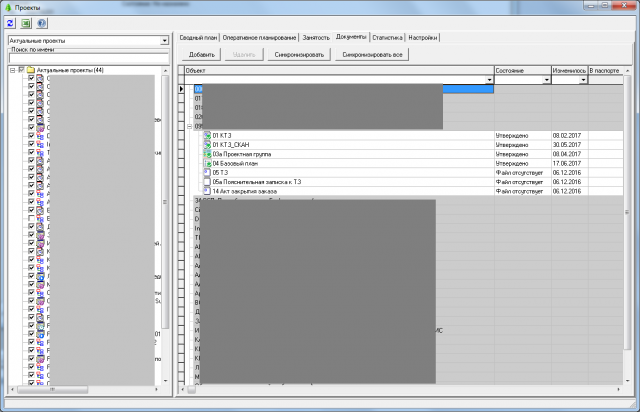
Task: Click Файл отсутствует in the 14 Акт row
Action: pyautogui.click(x=519, y=191)
